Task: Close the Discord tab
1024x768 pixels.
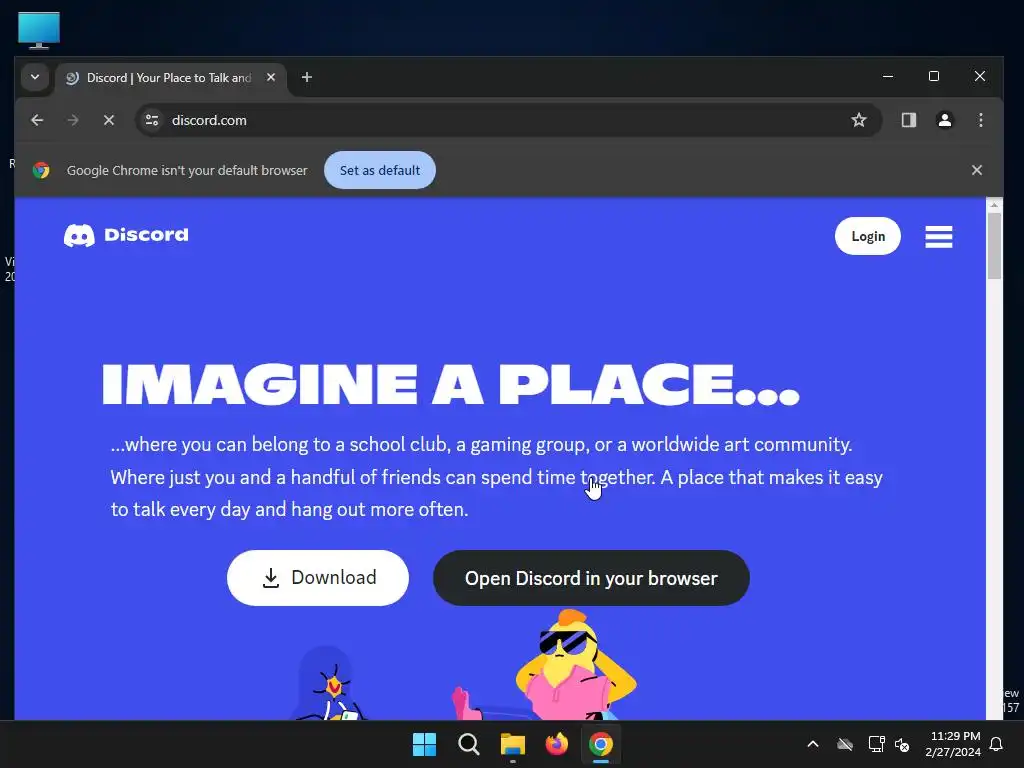Action: point(271,77)
